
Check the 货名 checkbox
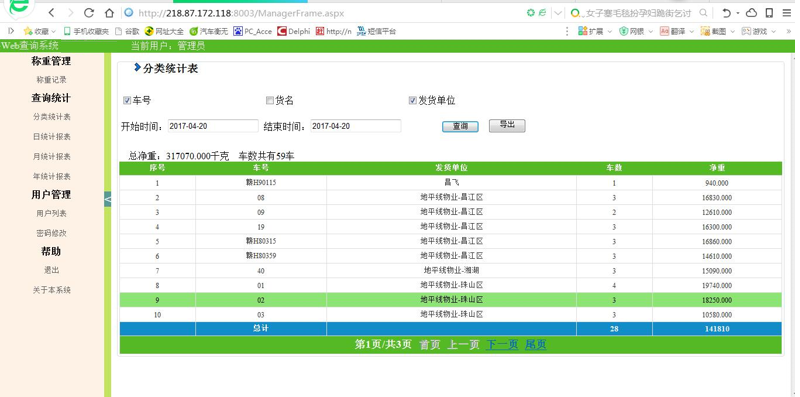270,101
